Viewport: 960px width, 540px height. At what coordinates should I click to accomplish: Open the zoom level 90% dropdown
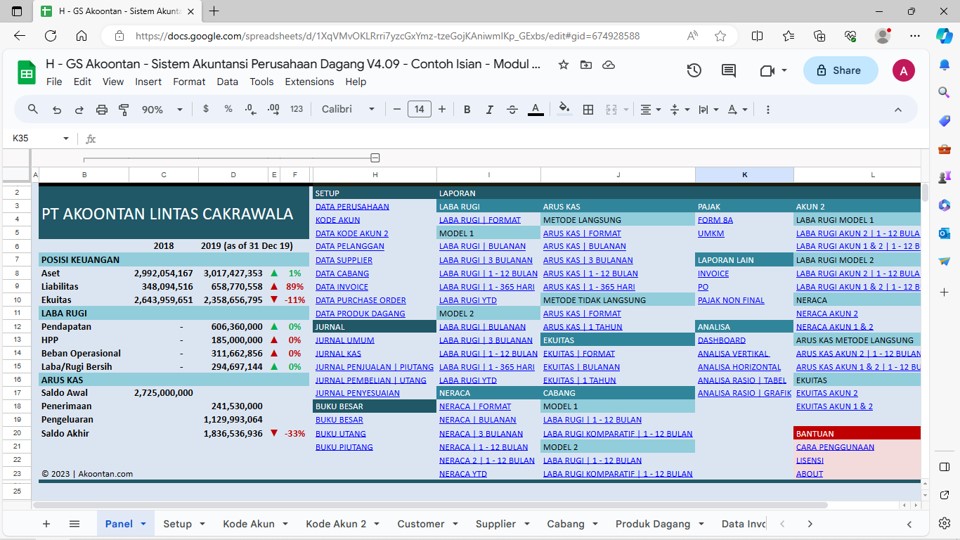pyautogui.click(x=158, y=109)
